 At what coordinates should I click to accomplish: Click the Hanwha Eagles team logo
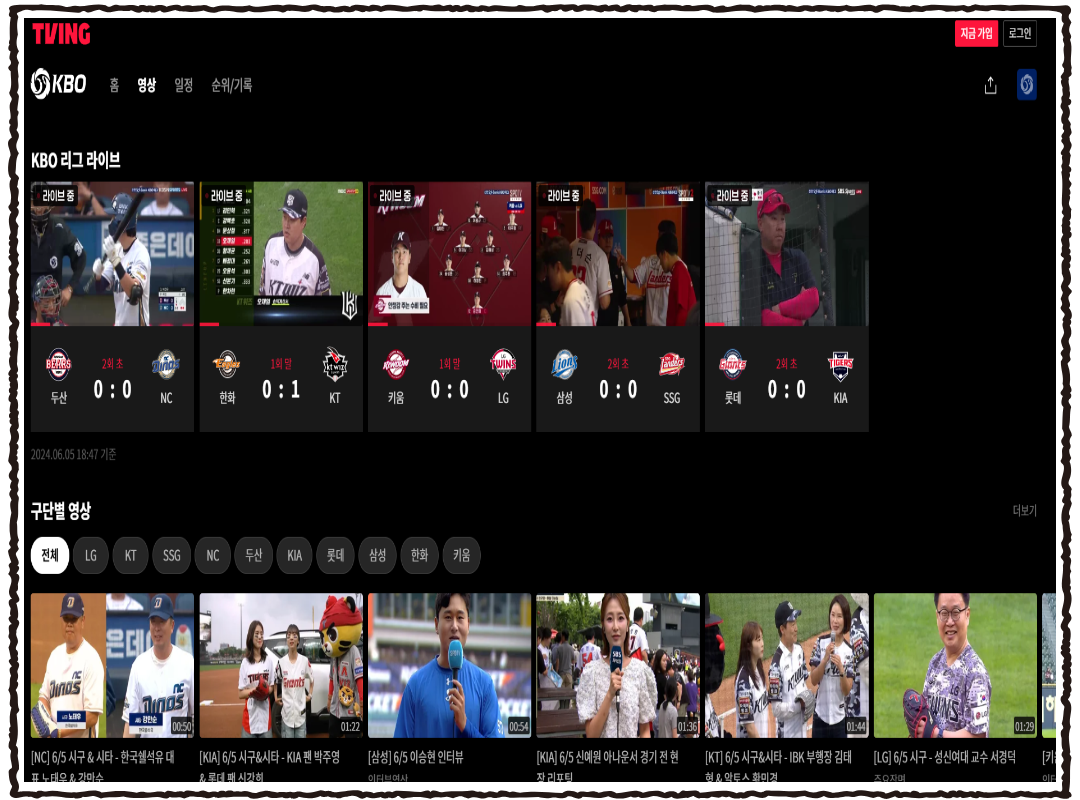pos(227,364)
